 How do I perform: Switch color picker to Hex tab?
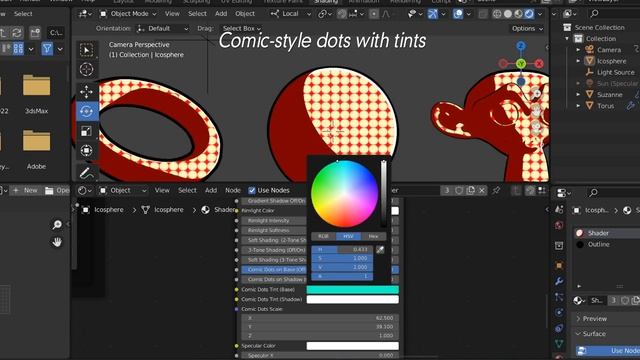[x=373, y=236]
